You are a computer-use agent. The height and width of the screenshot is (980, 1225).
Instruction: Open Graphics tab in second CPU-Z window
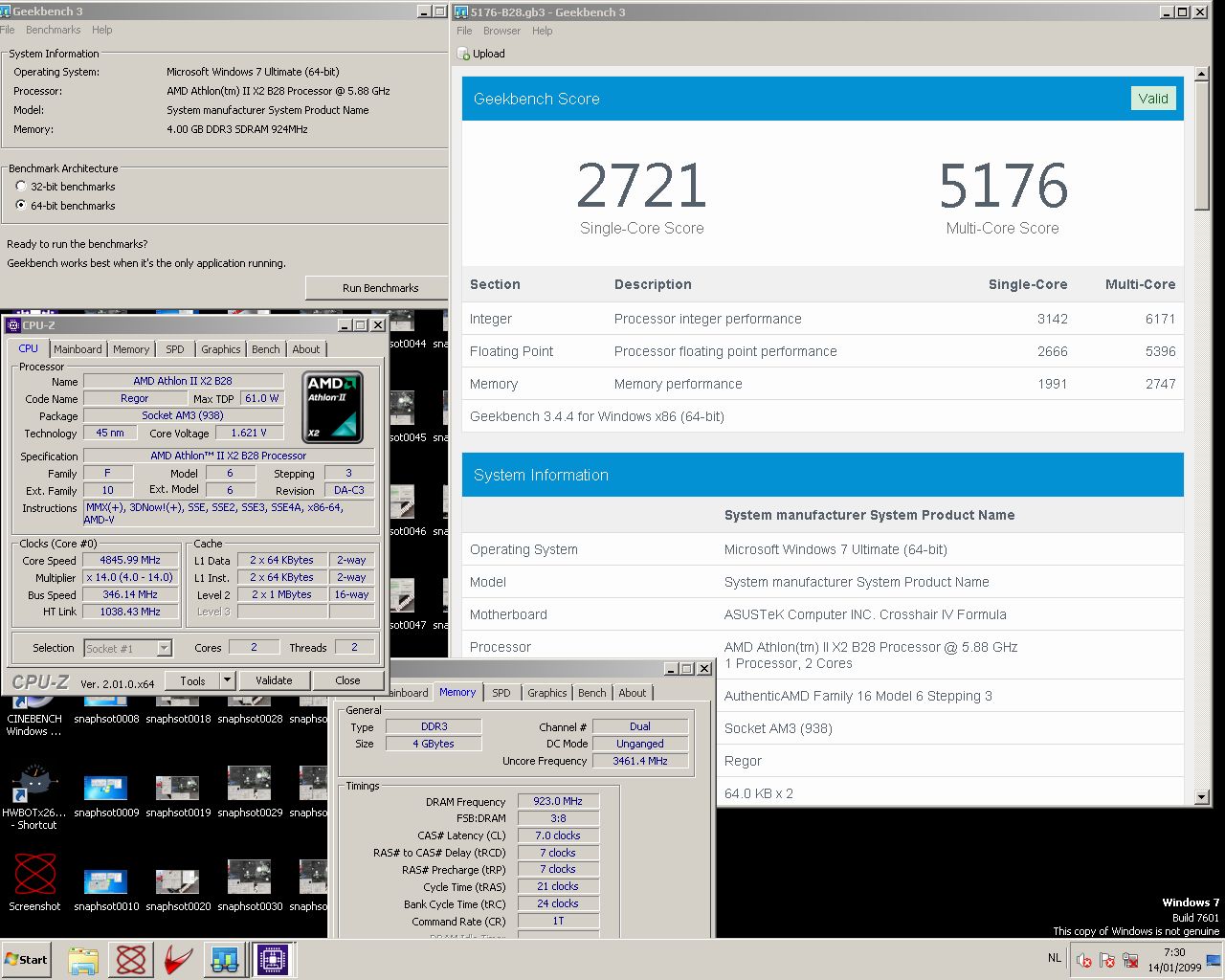(x=547, y=693)
